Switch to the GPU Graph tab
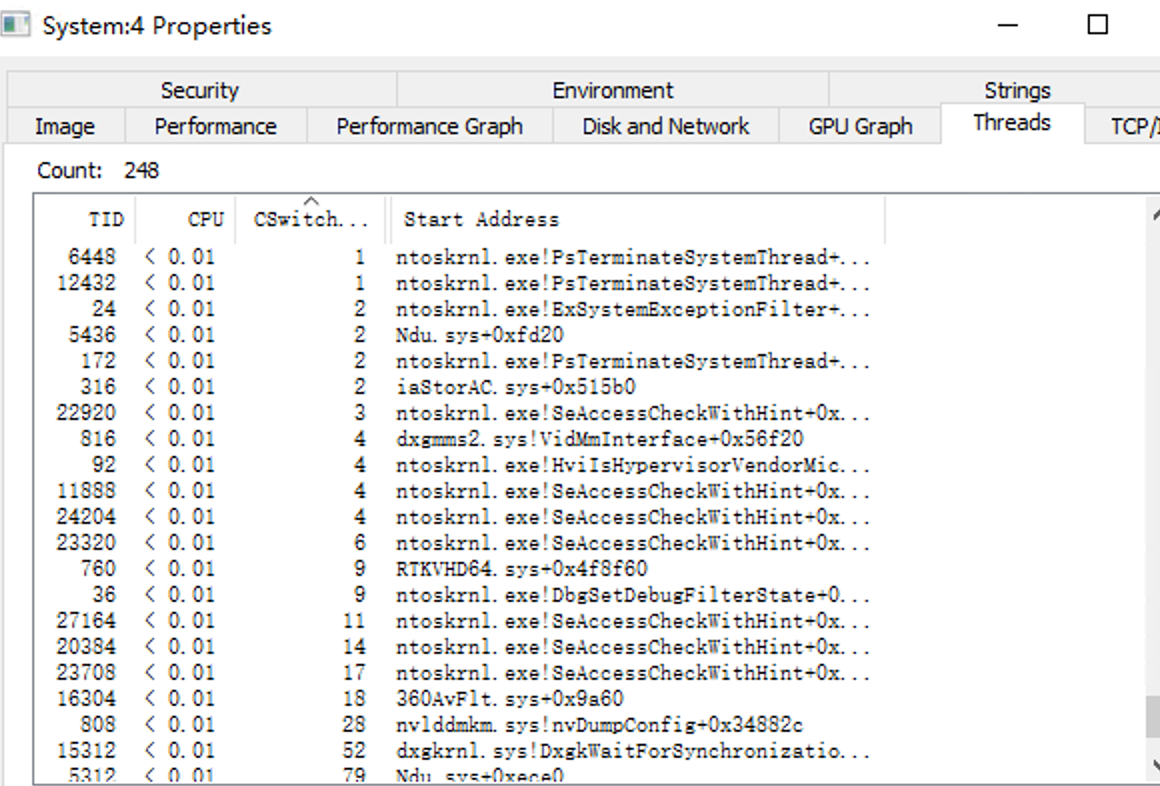Screen dimensions: 1160x786 click(x=860, y=126)
